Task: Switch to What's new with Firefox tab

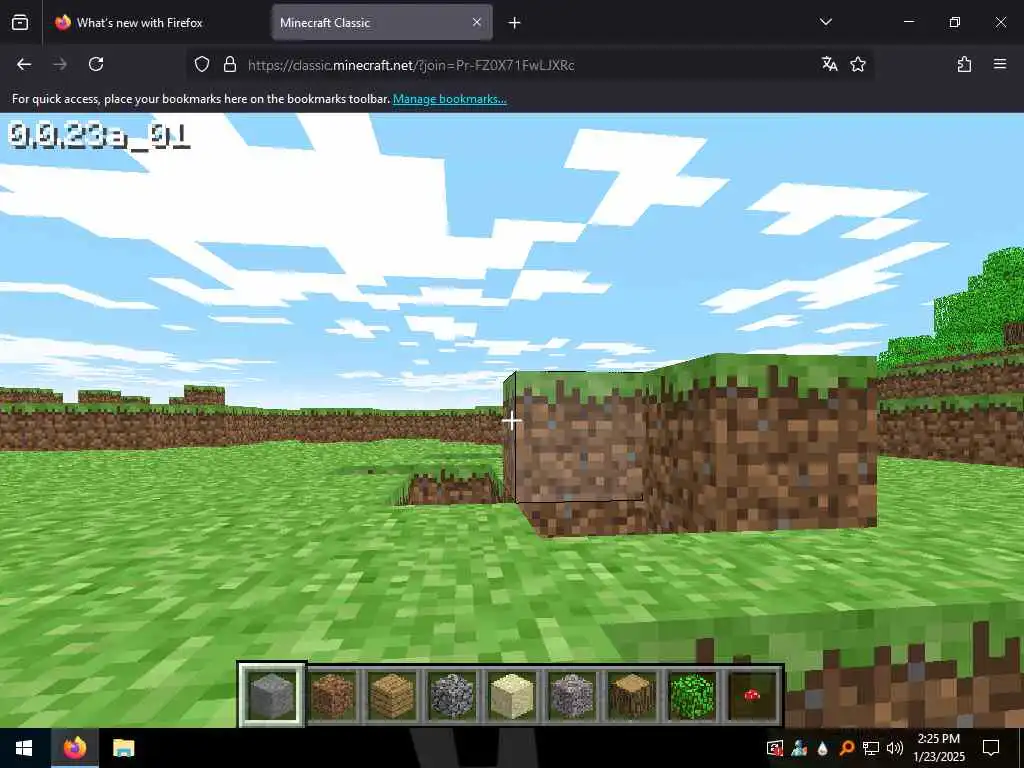Action: pyautogui.click(x=155, y=22)
